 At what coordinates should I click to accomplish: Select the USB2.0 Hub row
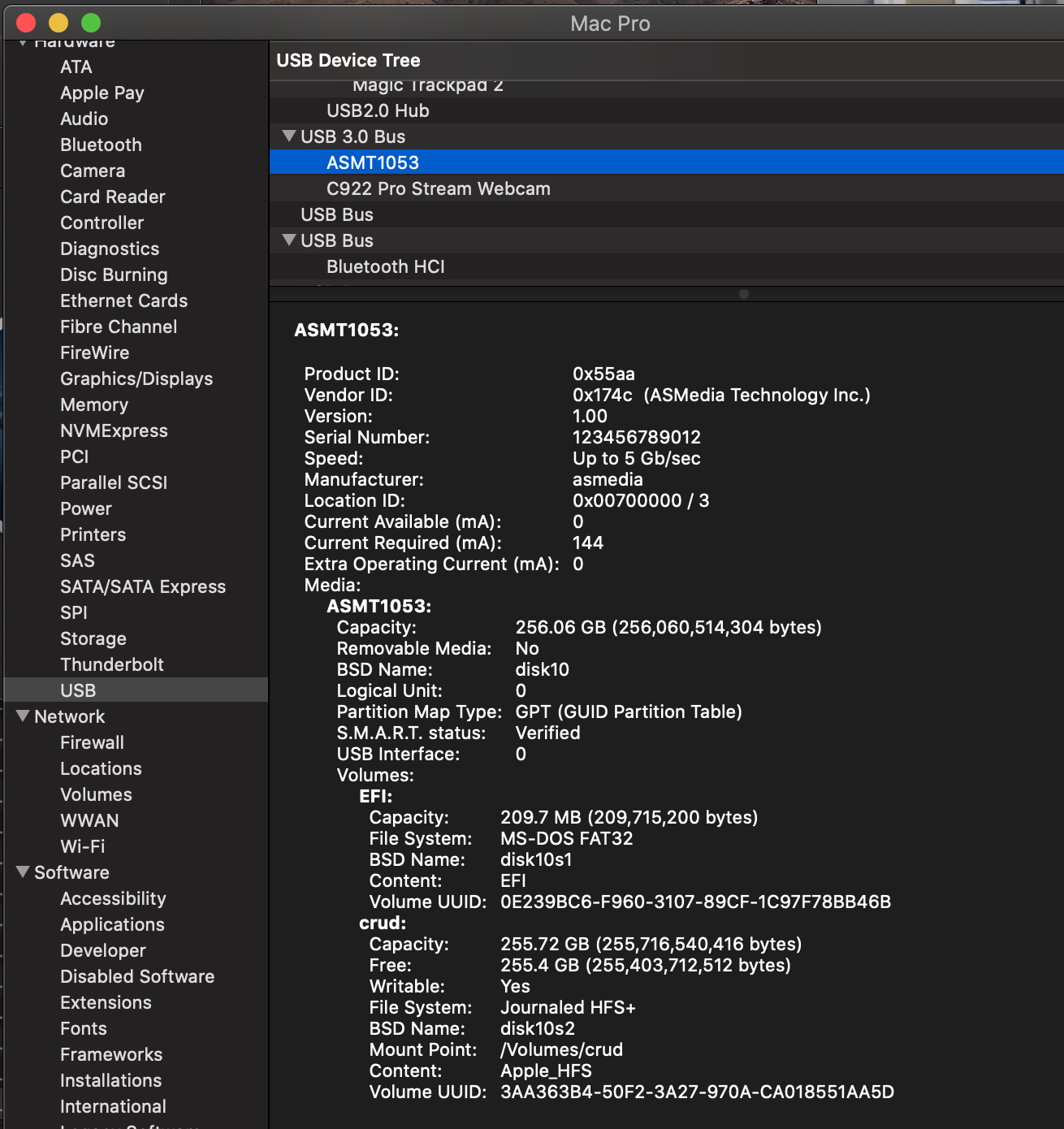[666, 110]
